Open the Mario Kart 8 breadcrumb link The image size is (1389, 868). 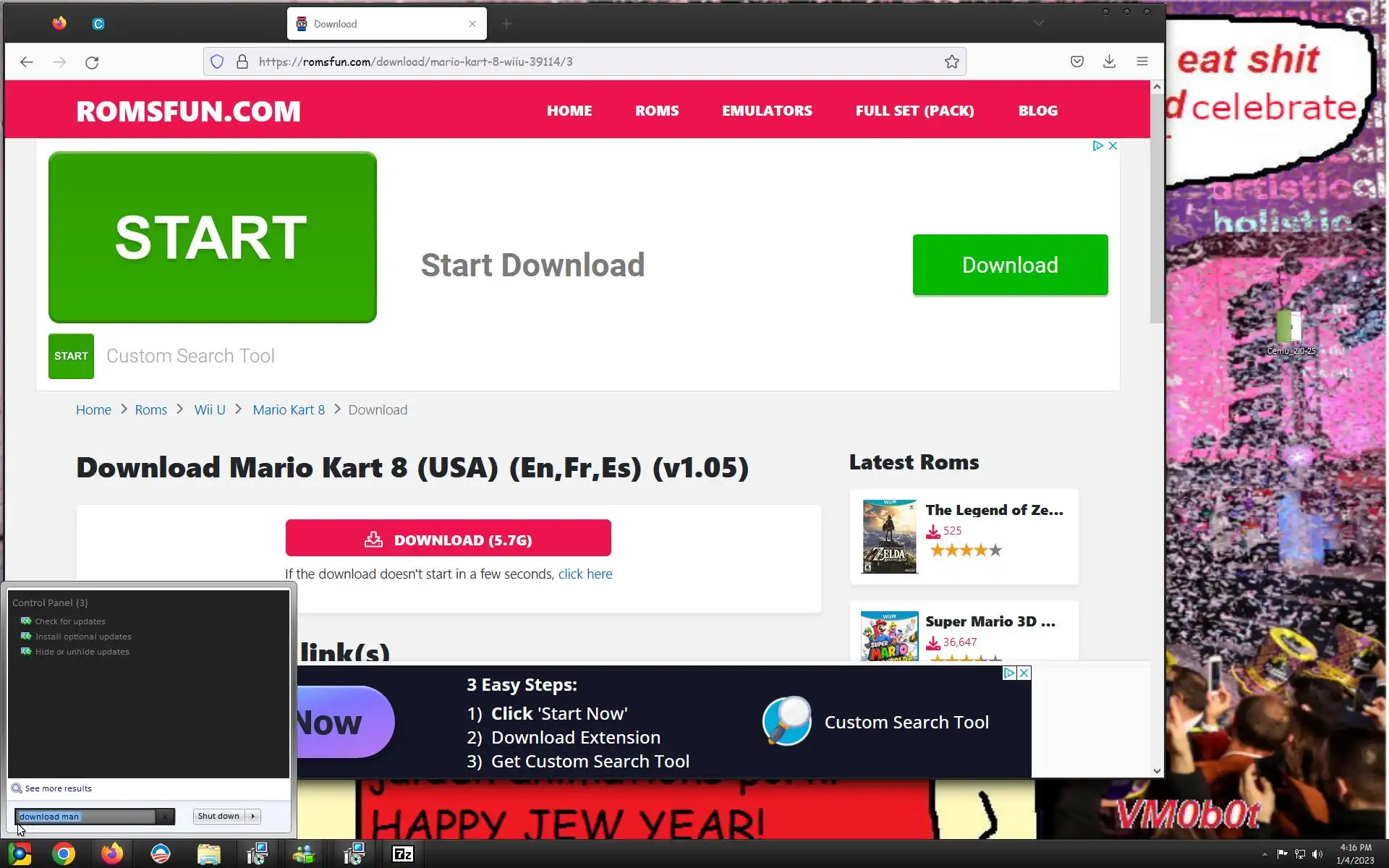(289, 410)
